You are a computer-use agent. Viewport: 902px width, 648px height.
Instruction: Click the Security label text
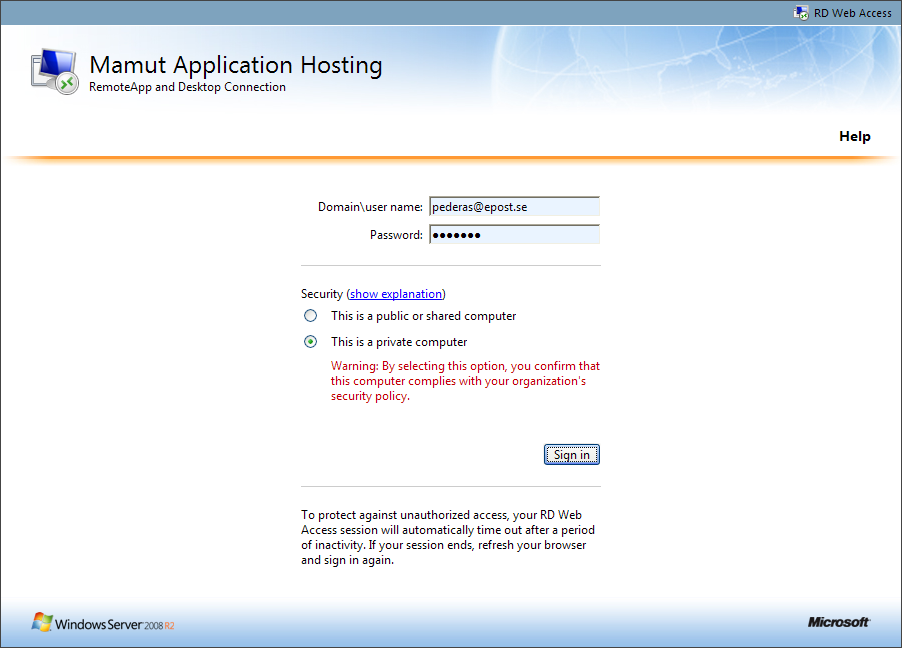tap(322, 294)
